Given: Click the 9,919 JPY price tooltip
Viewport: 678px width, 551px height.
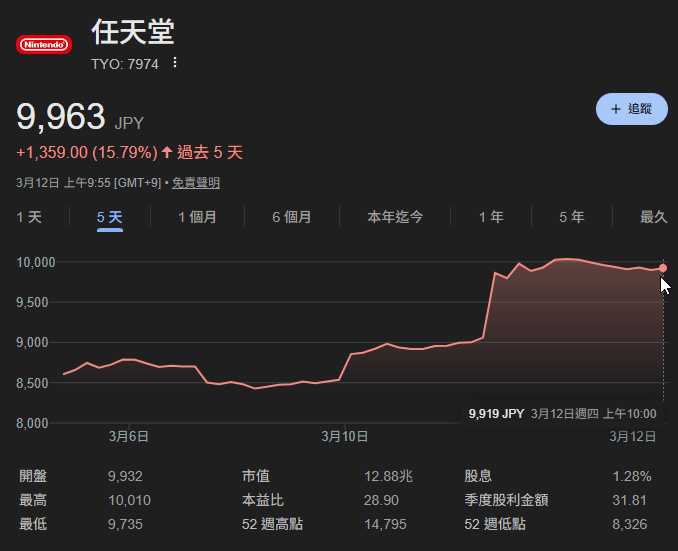Looking at the screenshot, I should click(496, 413).
